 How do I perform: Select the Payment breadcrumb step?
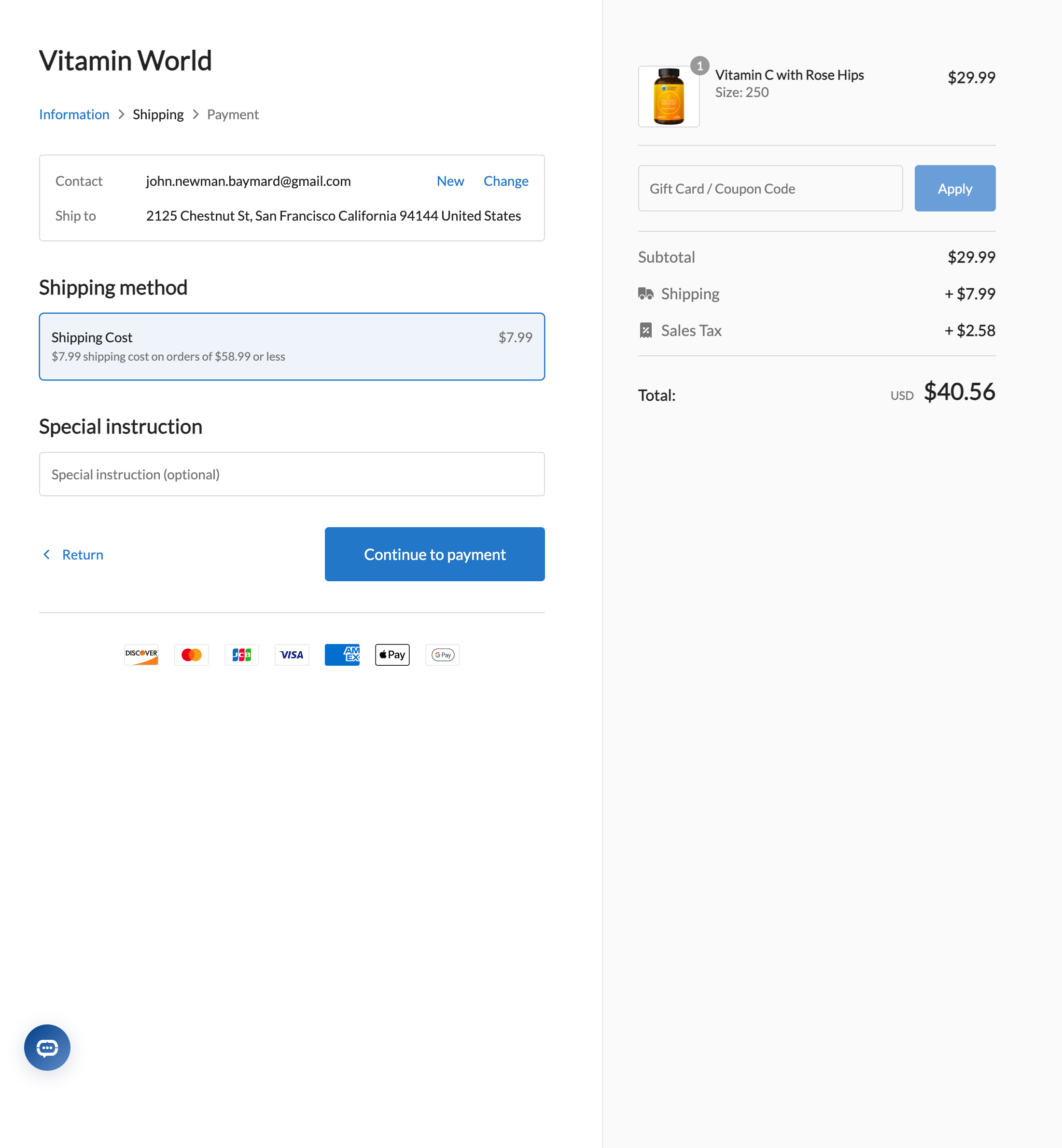point(233,114)
